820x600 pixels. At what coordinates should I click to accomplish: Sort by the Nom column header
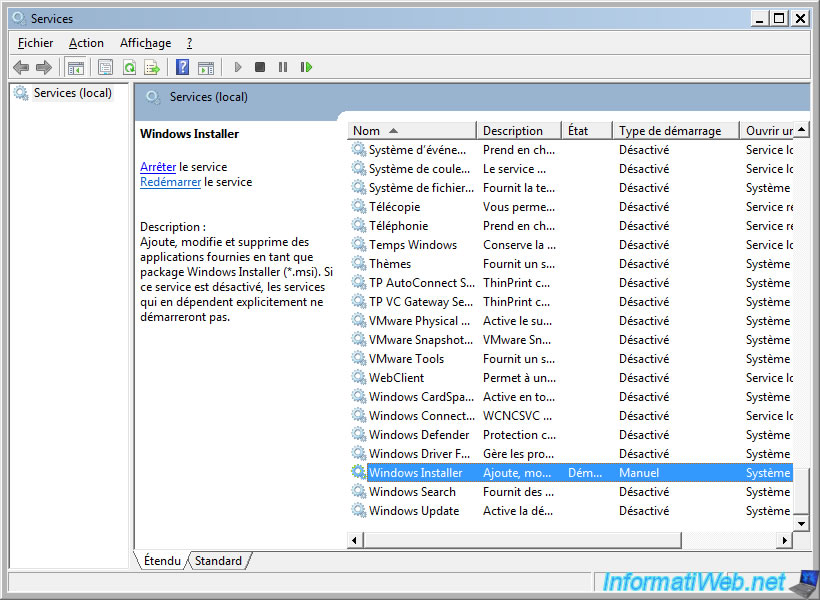pos(412,130)
